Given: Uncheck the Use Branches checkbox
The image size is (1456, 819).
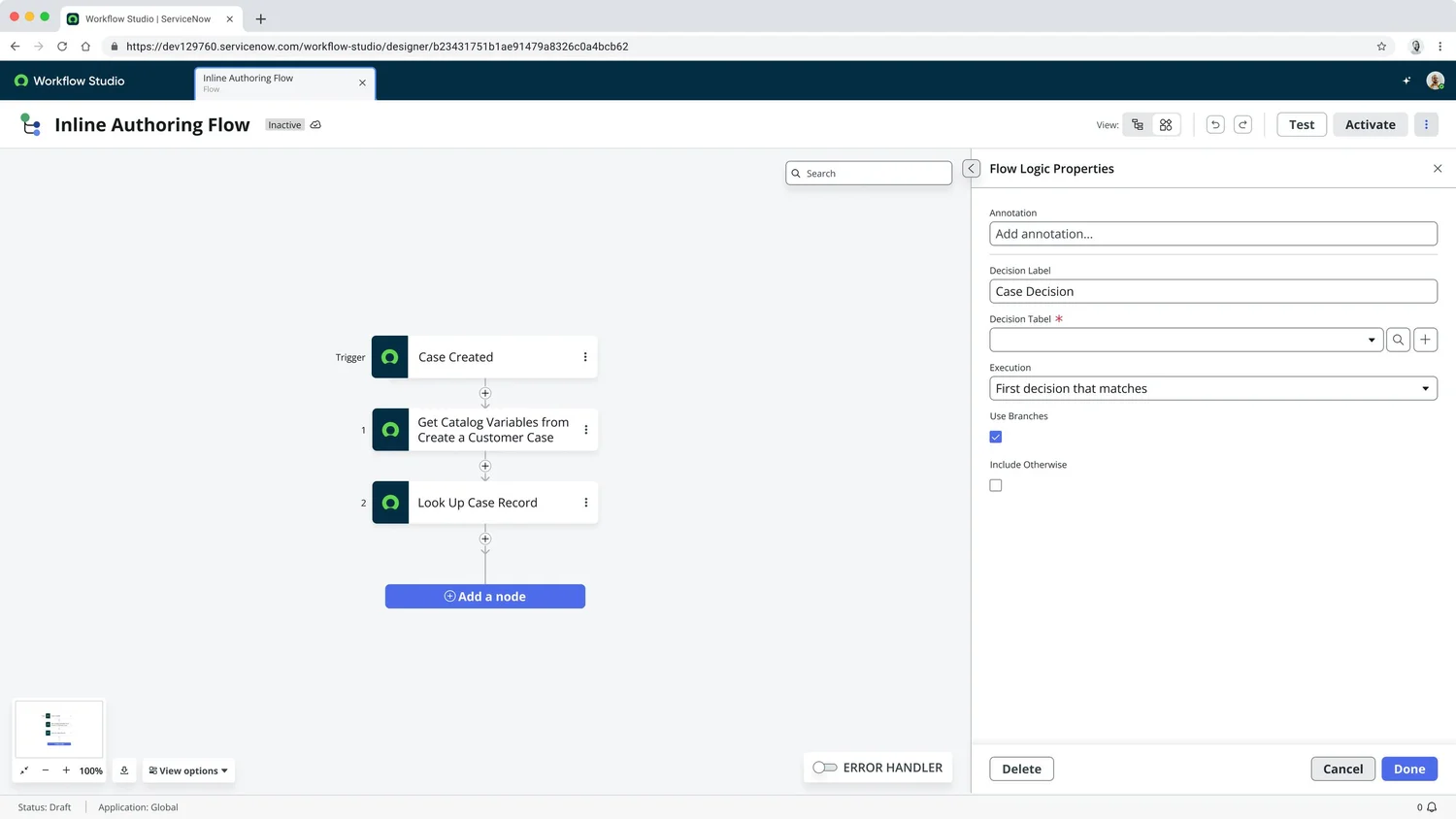Looking at the screenshot, I should [996, 437].
